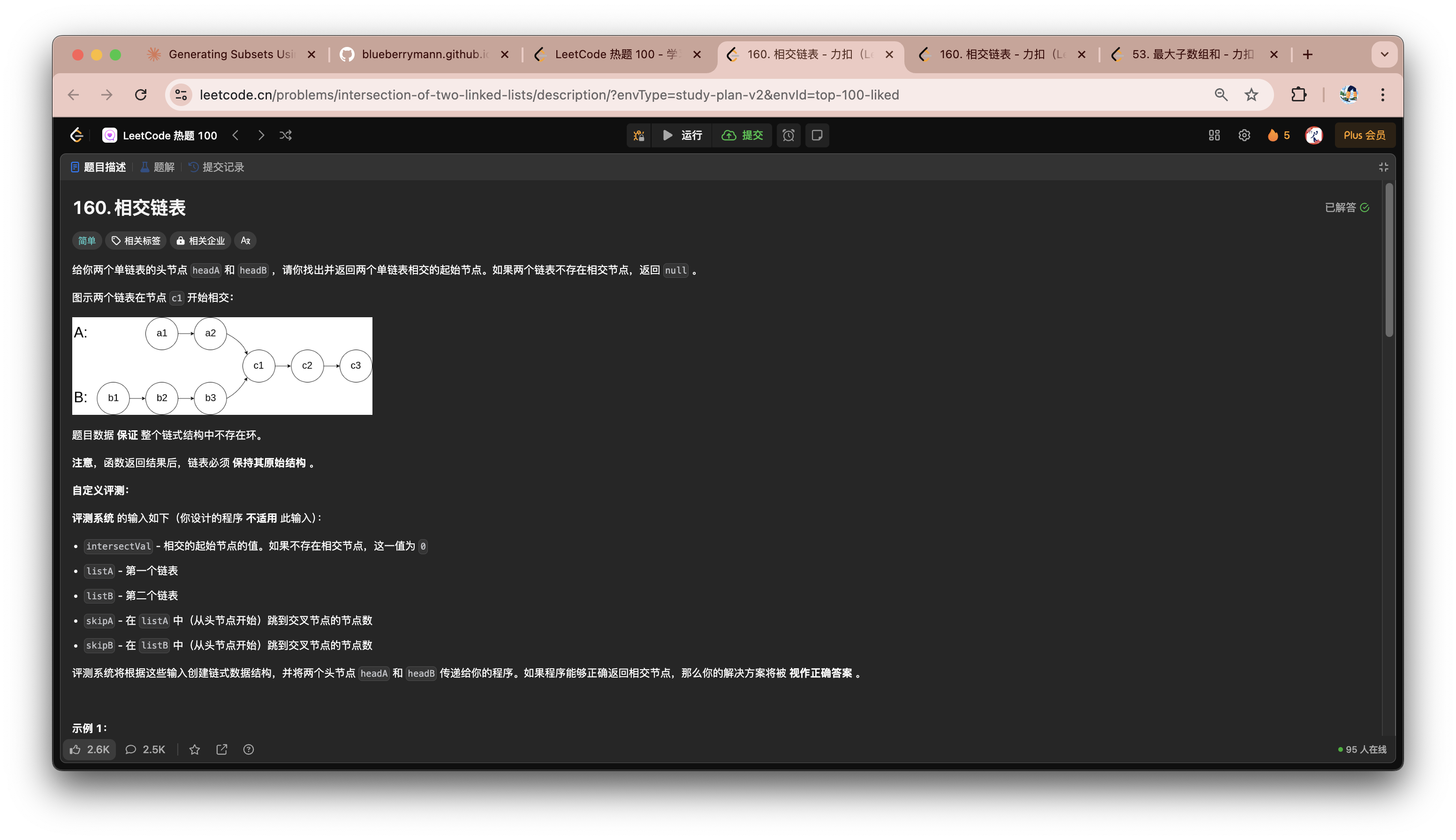Click the 95 人在线 online indicator
This screenshot has width=1456, height=840.
pyautogui.click(x=1362, y=749)
